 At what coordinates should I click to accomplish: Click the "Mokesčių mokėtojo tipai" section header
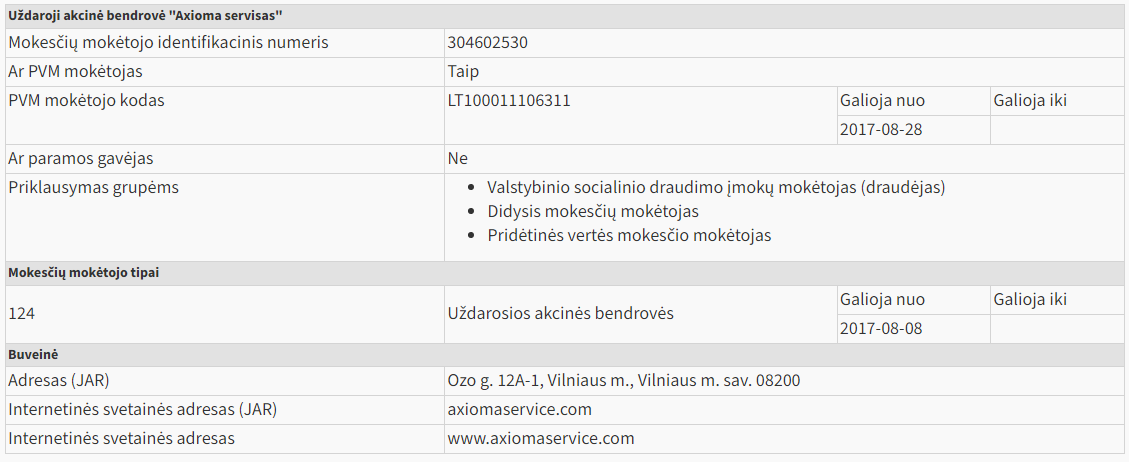(x=84, y=274)
